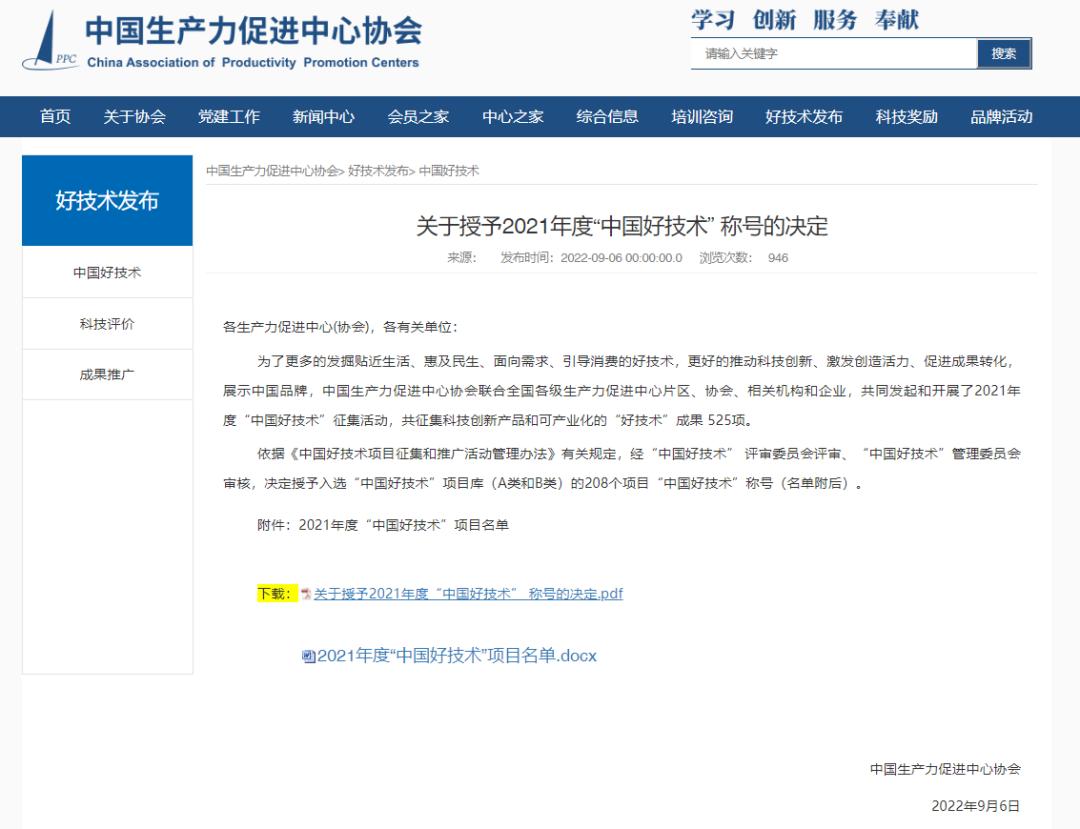Click breadcrumb 中国生产力促进中心协会
1080x829 pixels.
[x=272, y=171]
